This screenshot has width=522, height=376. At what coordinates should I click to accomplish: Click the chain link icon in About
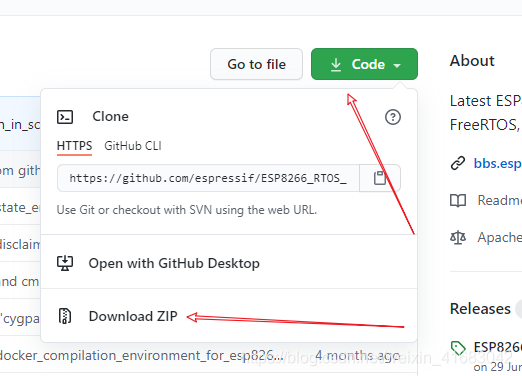tap(458, 163)
